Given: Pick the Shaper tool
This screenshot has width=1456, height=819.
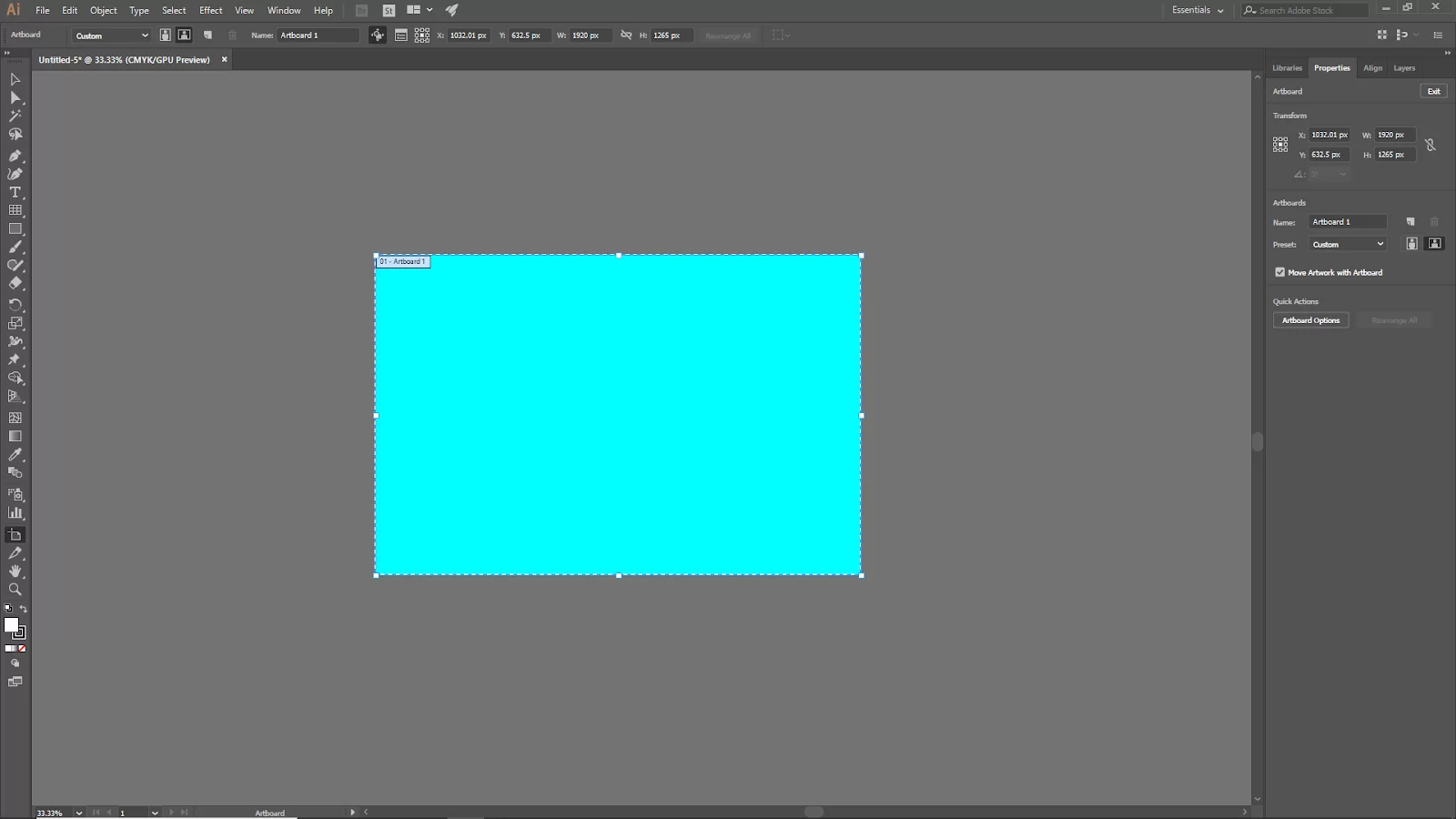Looking at the screenshot, I should coord(15,265).
